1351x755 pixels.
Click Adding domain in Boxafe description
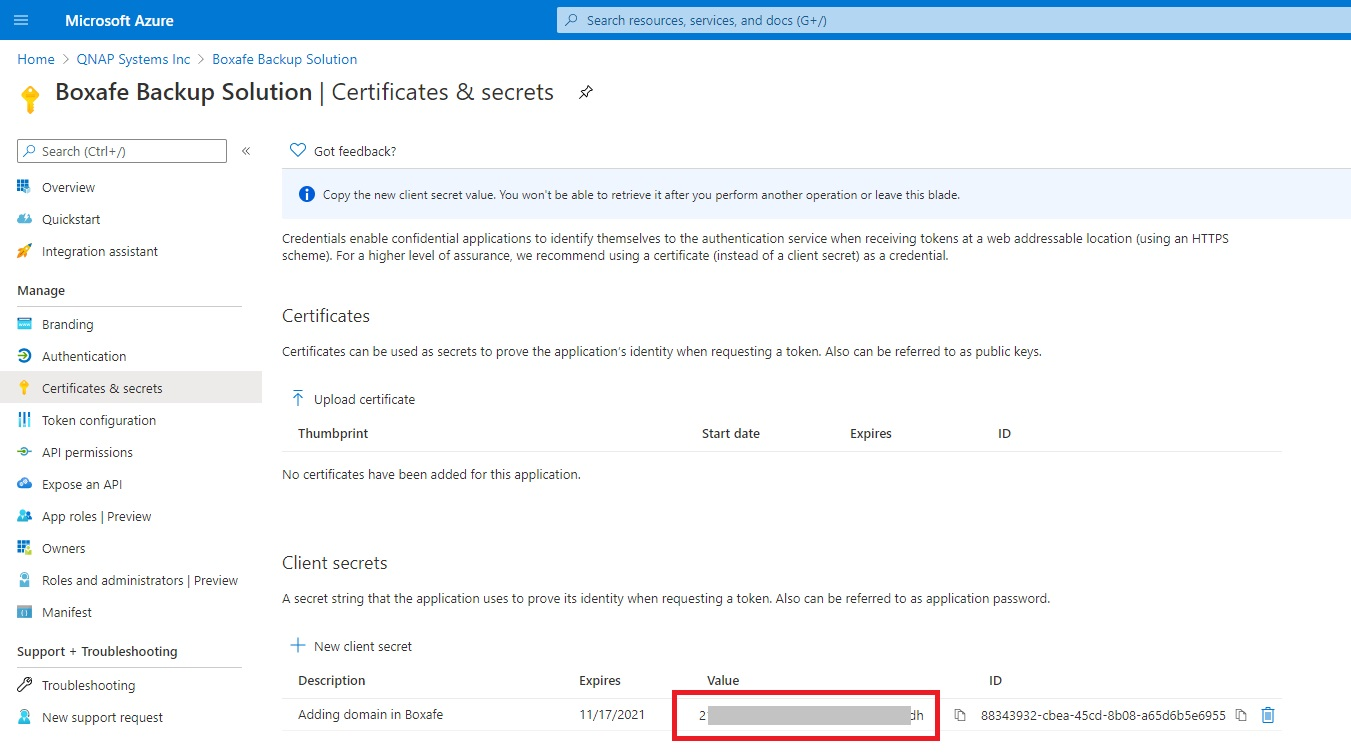[x=370, y=715]
